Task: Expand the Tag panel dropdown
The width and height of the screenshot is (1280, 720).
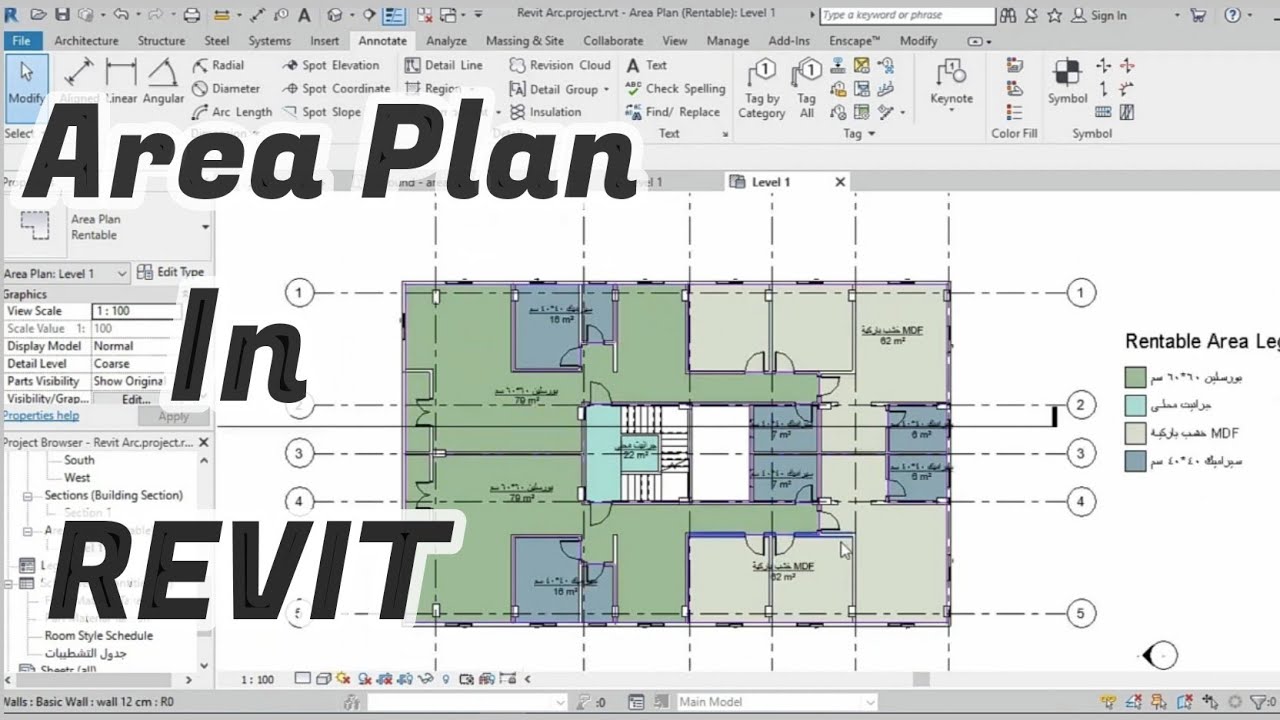Action: 871,134
